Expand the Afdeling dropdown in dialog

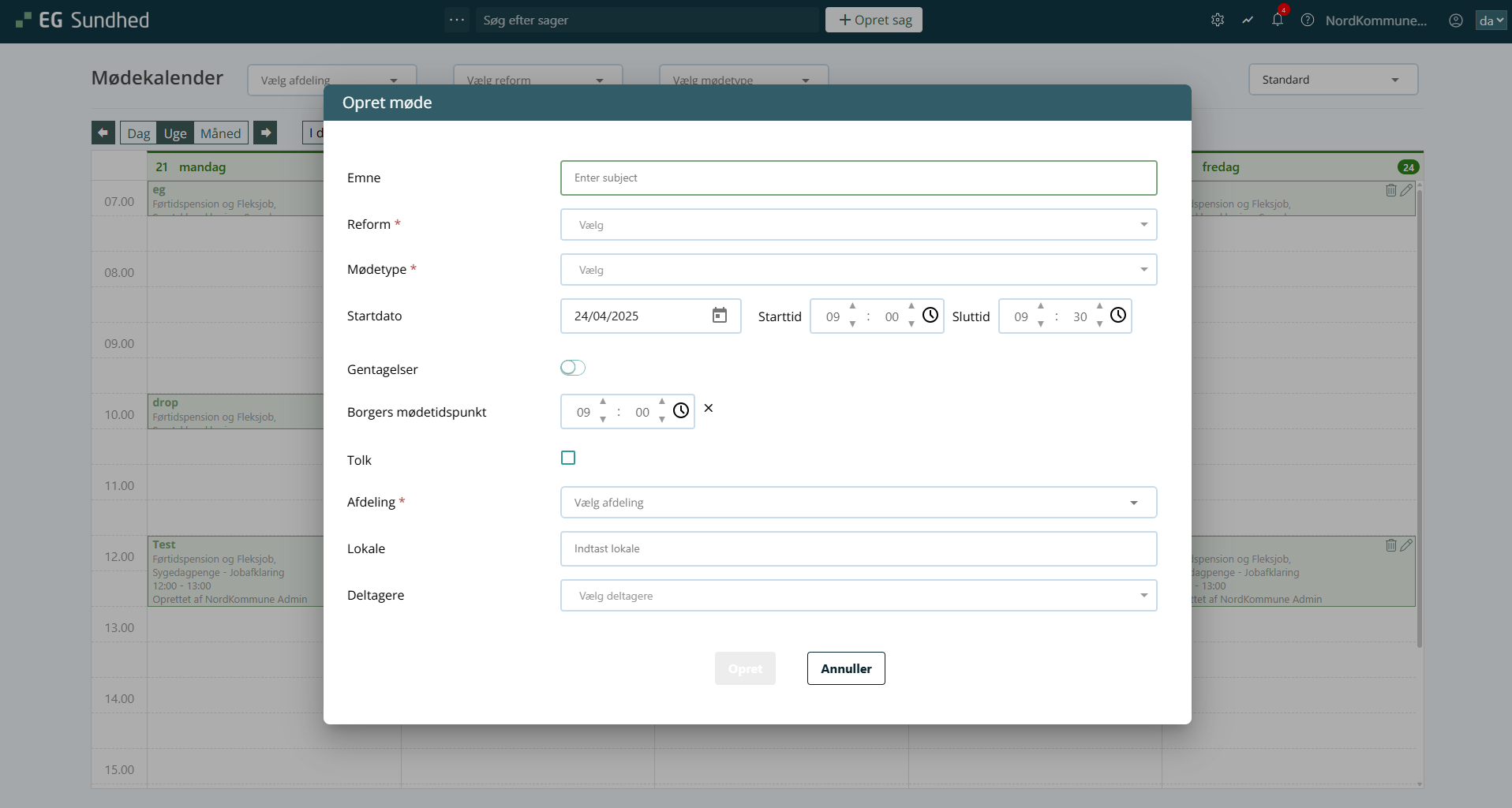[859, 503]
